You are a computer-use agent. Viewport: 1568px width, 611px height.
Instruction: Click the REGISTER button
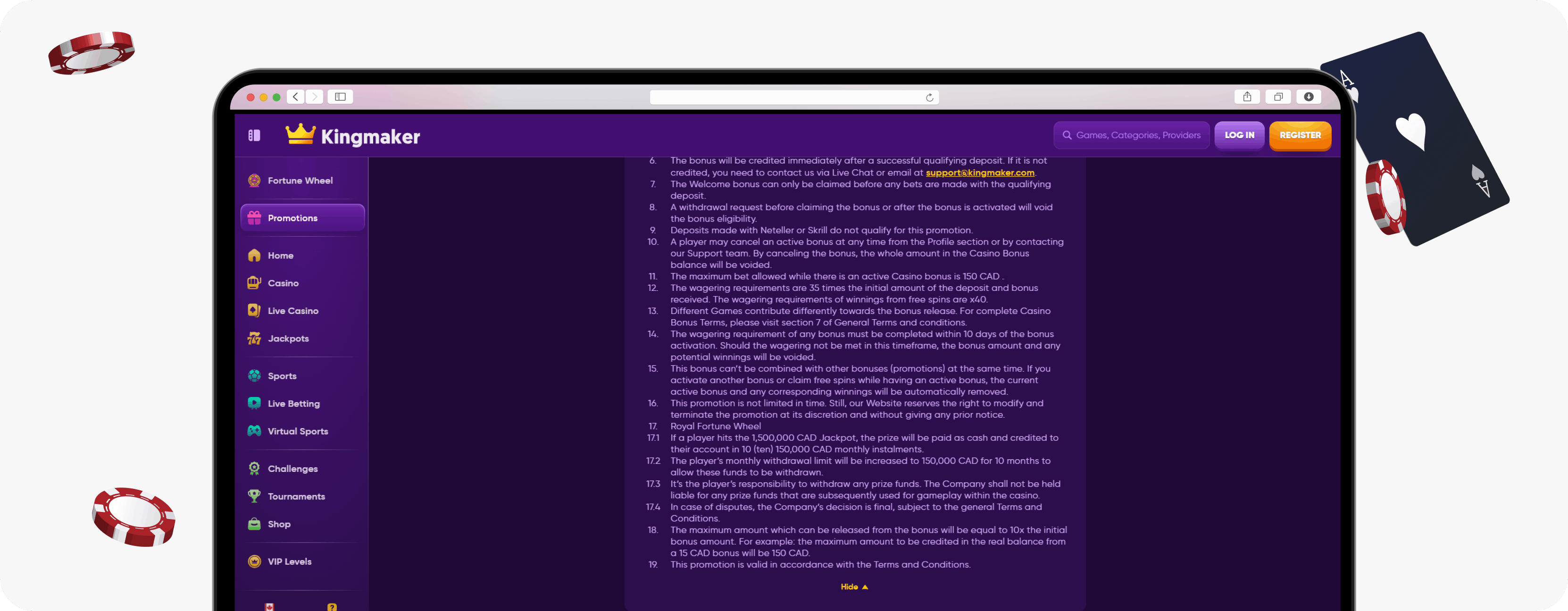click(x=1300, y=135)
